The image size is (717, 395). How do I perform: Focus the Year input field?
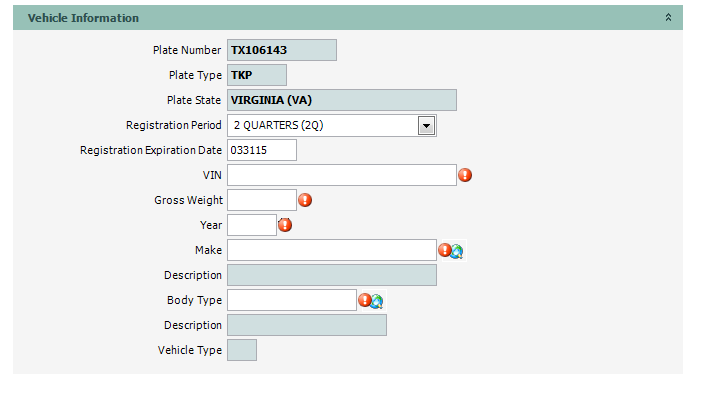click(x=251, y=225)
